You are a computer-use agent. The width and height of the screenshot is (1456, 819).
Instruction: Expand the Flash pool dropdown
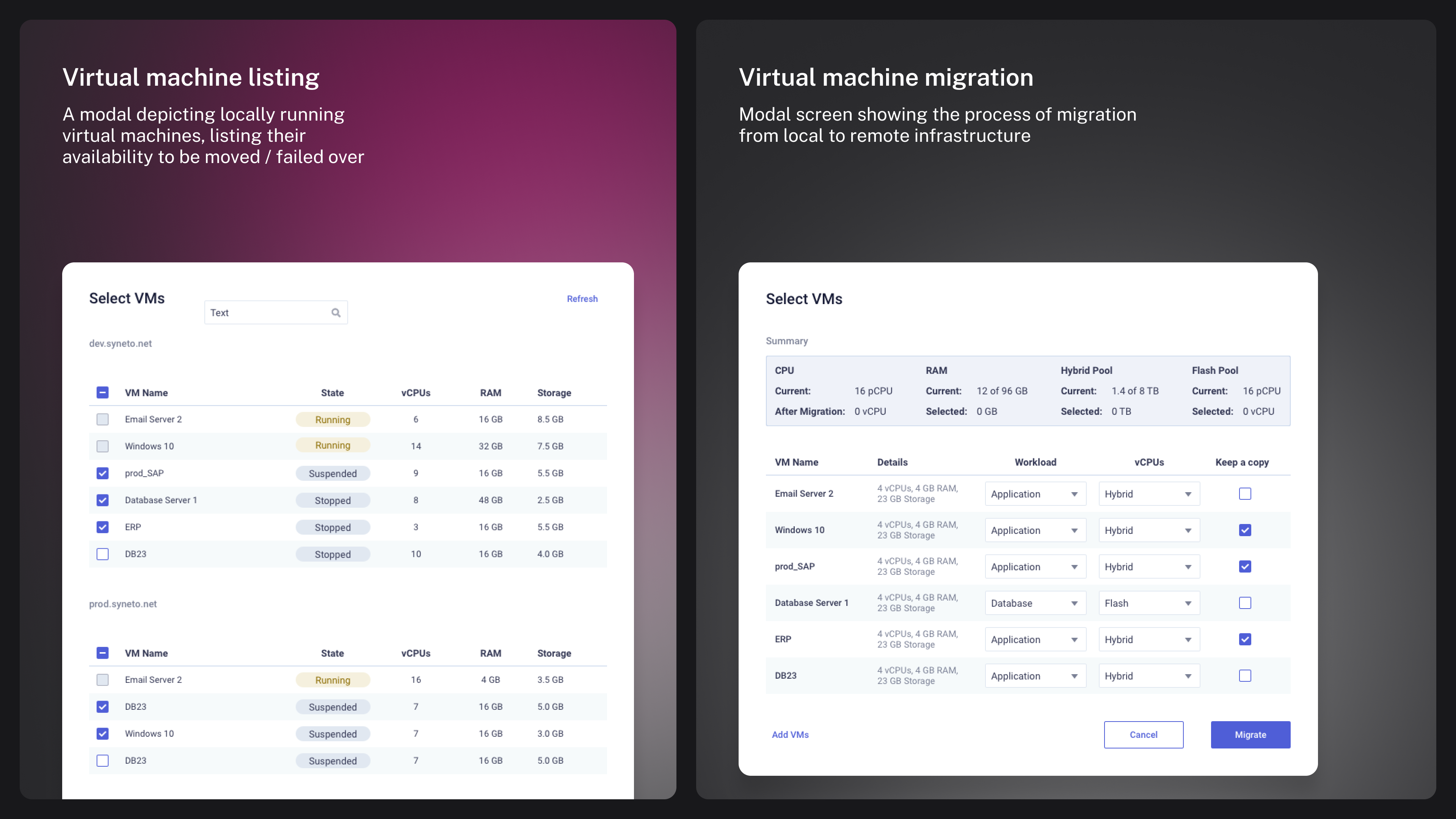pos(1148,603)
